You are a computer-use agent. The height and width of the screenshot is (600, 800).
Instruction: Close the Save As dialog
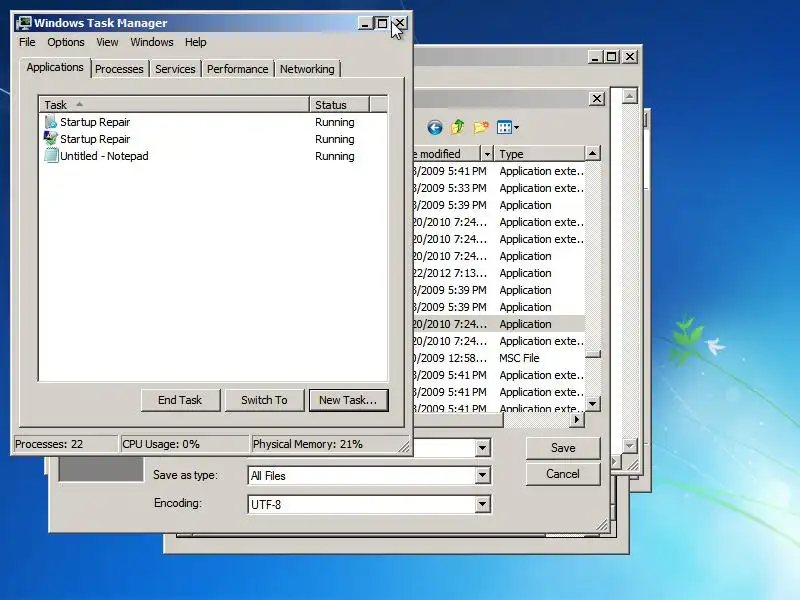coord(597,98)
